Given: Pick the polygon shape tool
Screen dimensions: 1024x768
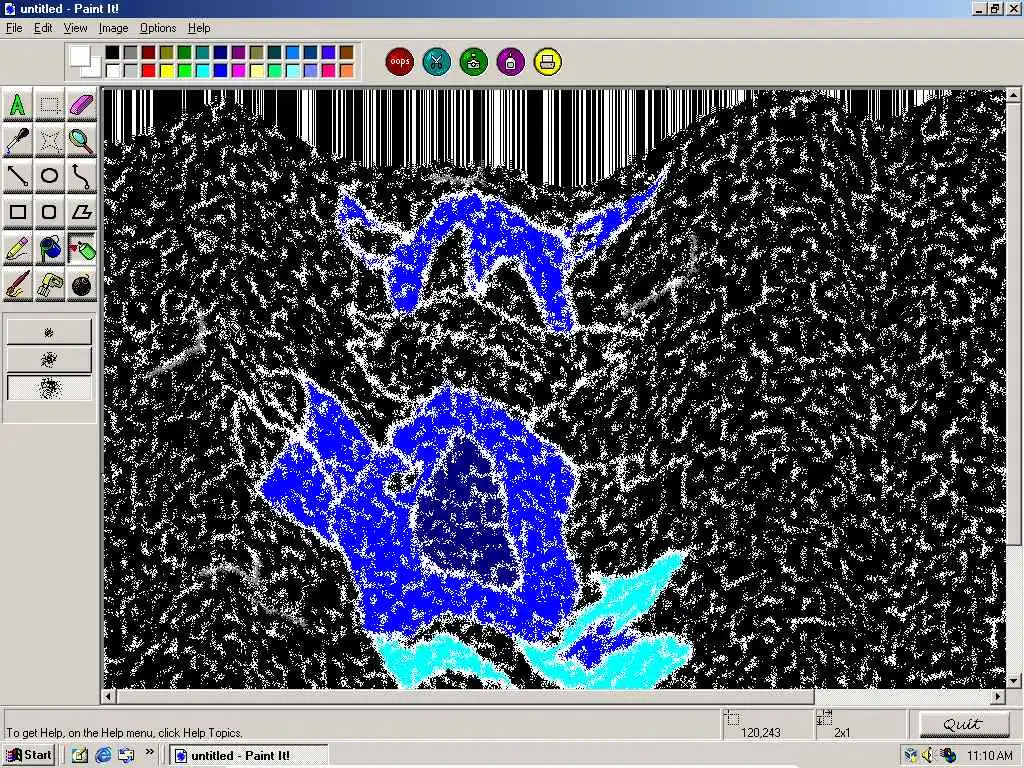Looking at the screenshot, I should coord(82,212).
